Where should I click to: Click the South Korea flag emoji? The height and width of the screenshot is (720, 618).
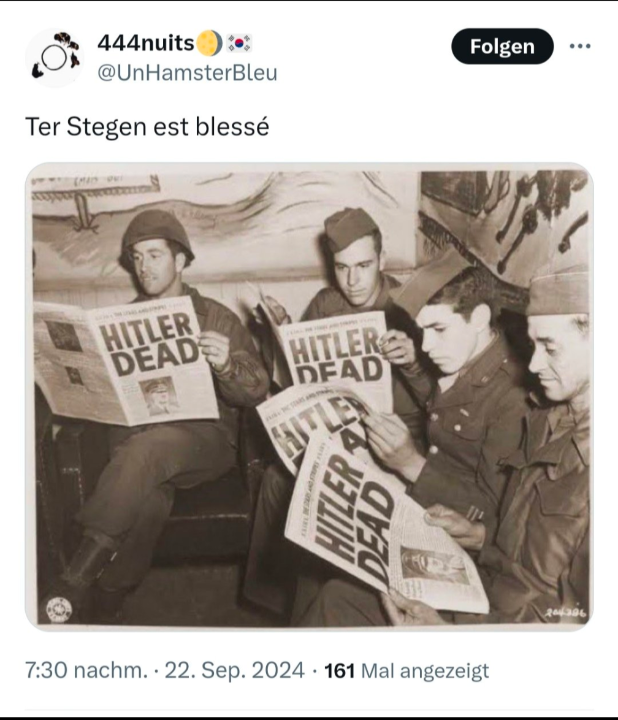(x=240, y=43)
